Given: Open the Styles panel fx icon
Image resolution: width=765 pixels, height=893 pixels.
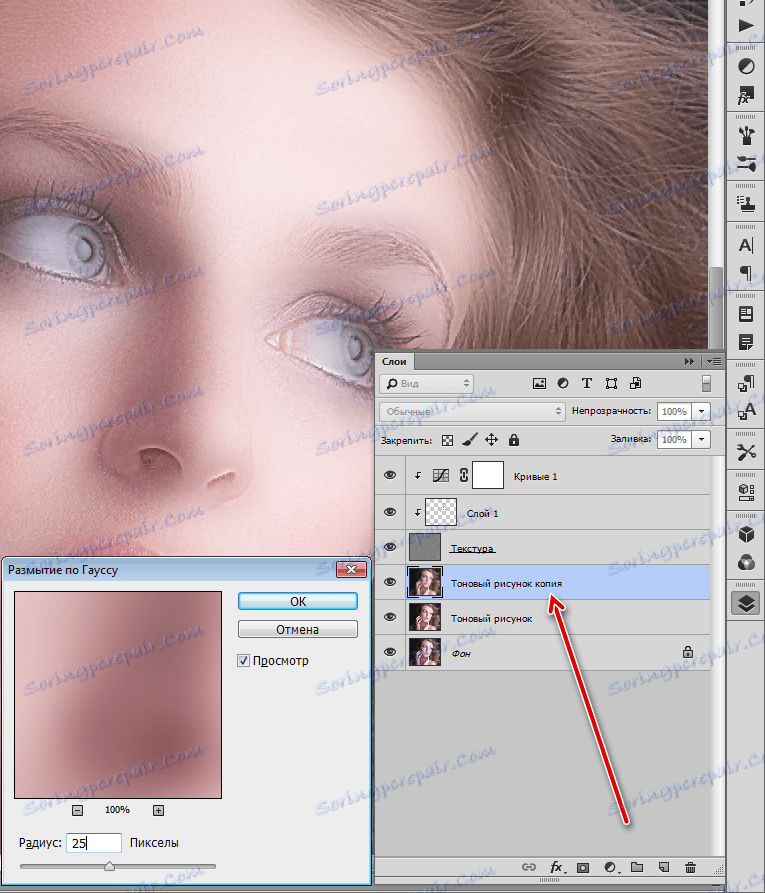Looking at the screenshot, I should click(x=746, y=96).
